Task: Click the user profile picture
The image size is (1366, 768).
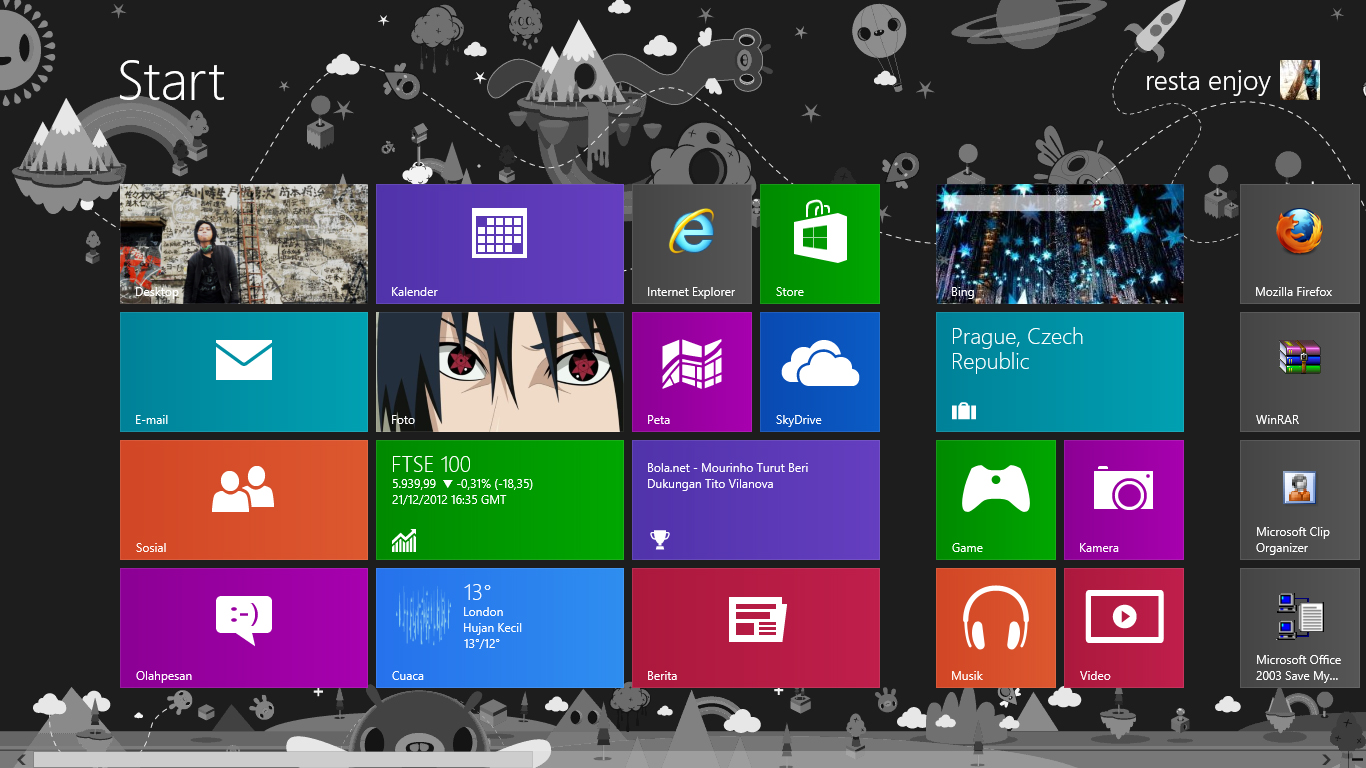Action: point(1300,80)
